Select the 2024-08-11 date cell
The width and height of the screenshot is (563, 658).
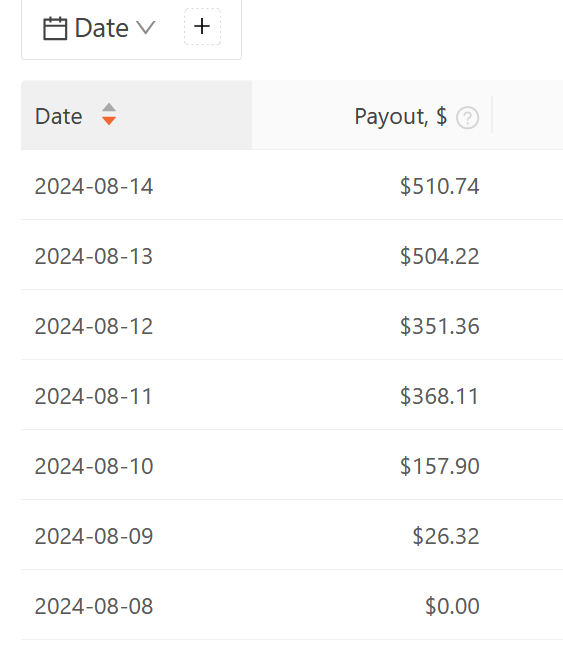click(x=93, y=397)
